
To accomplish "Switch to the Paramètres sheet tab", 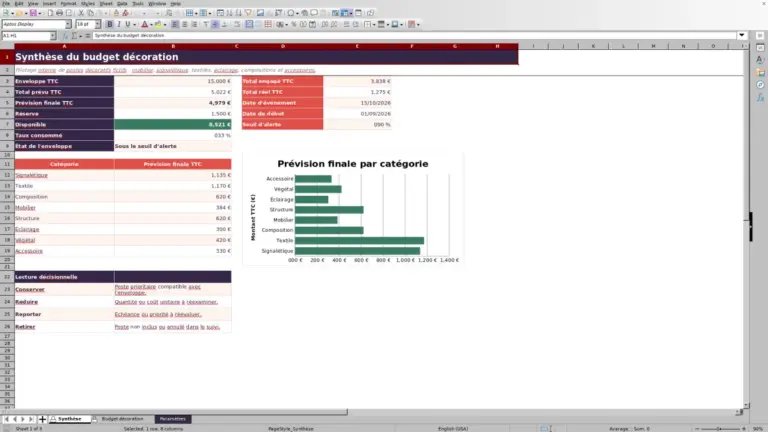I will pyautogui.click(x=172, y=419).
